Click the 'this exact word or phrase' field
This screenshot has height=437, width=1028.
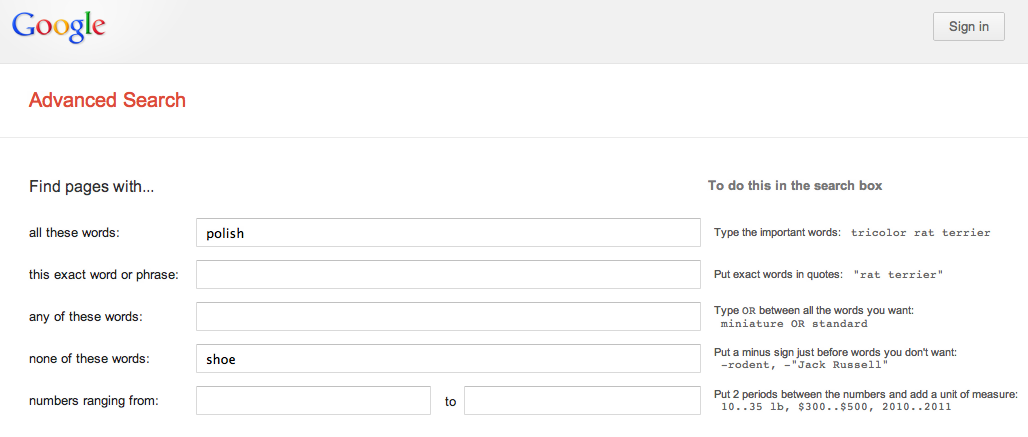(448, 275)
